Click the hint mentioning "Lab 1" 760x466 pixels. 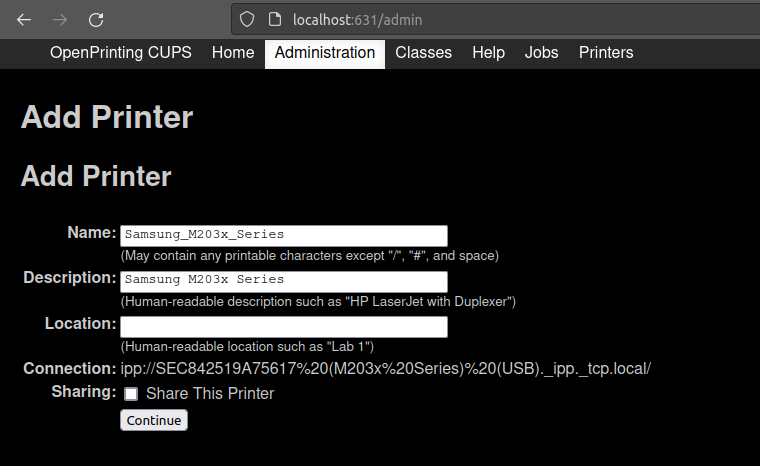(x=247, y=347)
